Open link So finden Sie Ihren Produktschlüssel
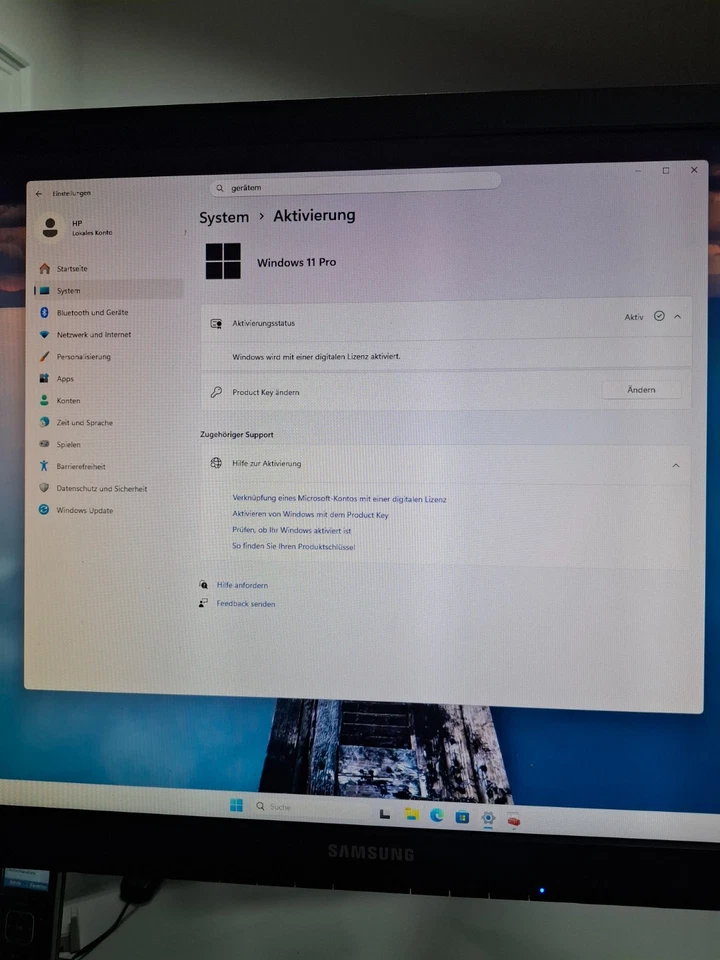Screen dimensions: 720x960 click(293, 546)
